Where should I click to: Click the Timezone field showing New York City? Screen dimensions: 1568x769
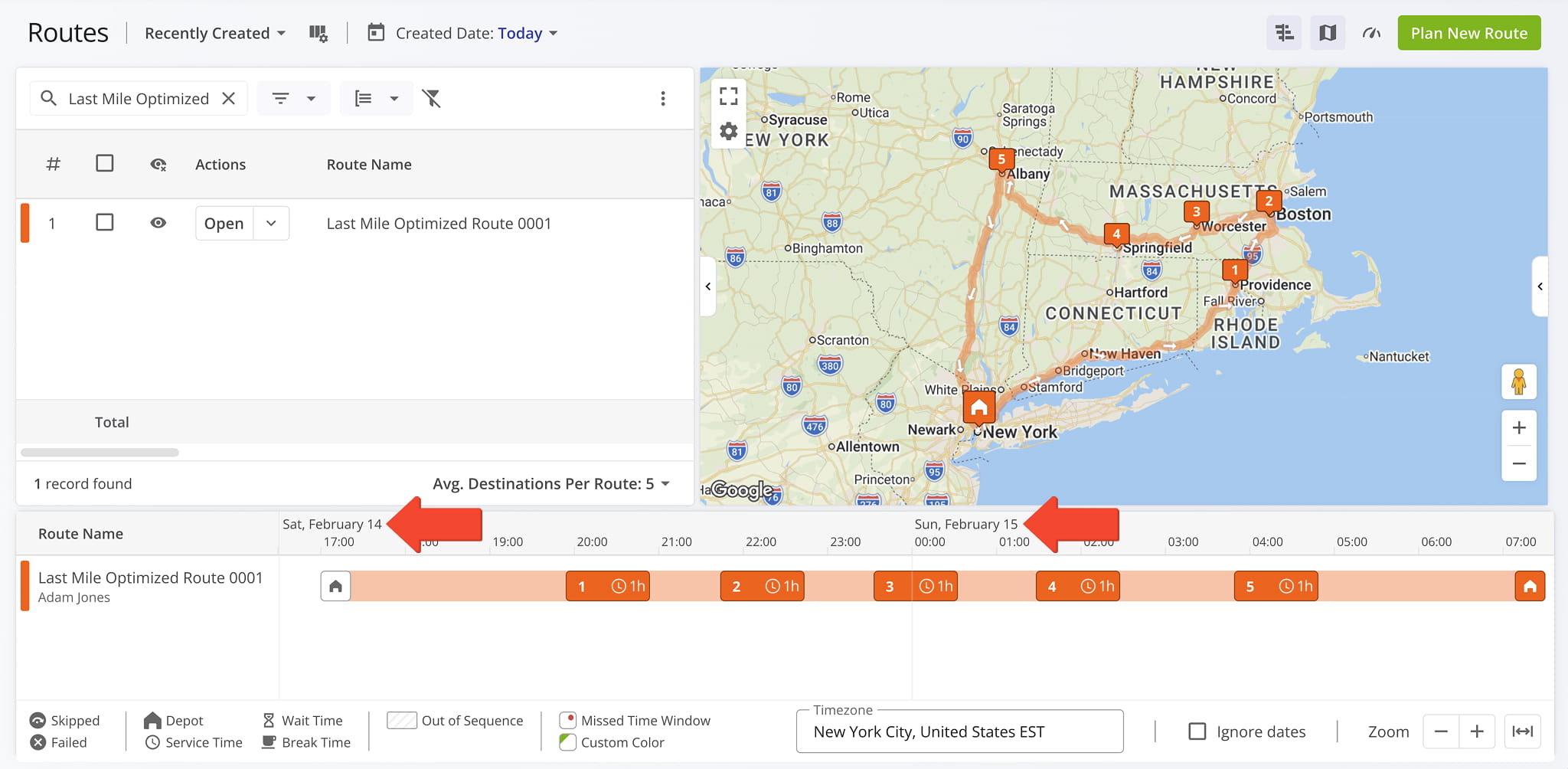point(959,731)
